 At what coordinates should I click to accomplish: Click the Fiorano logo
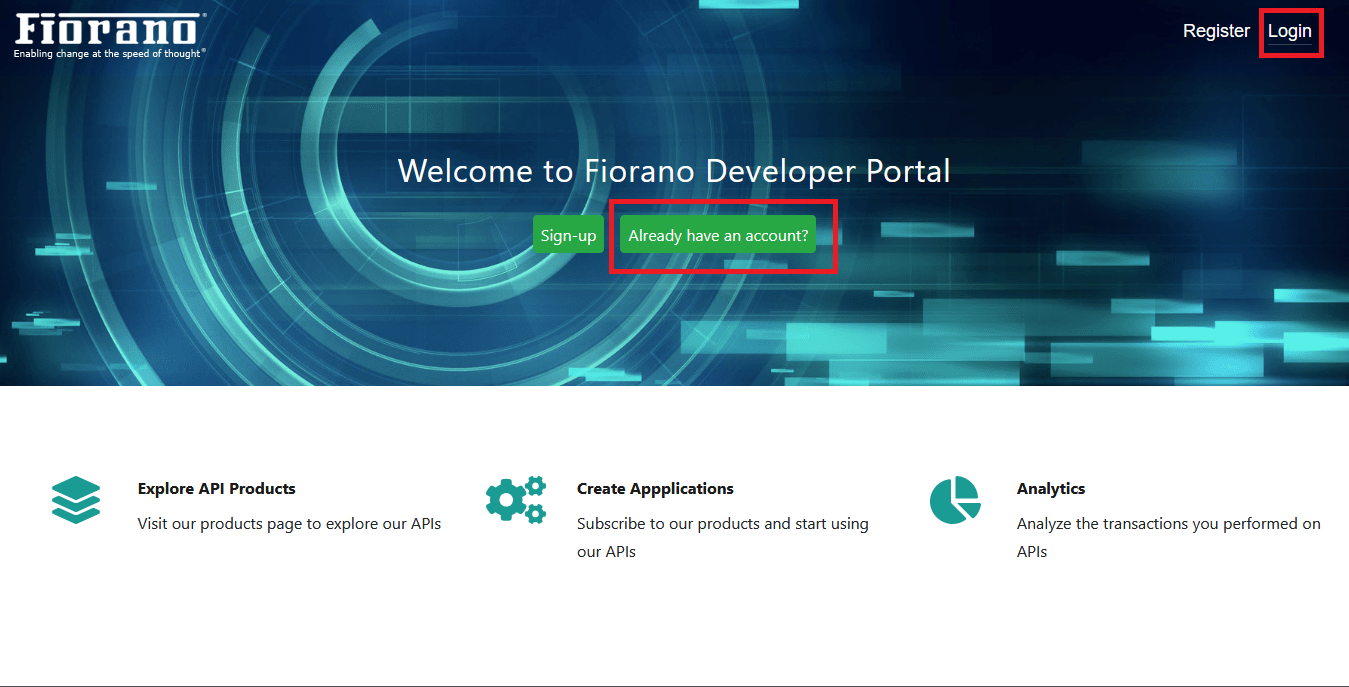click(x=110, y=36)
